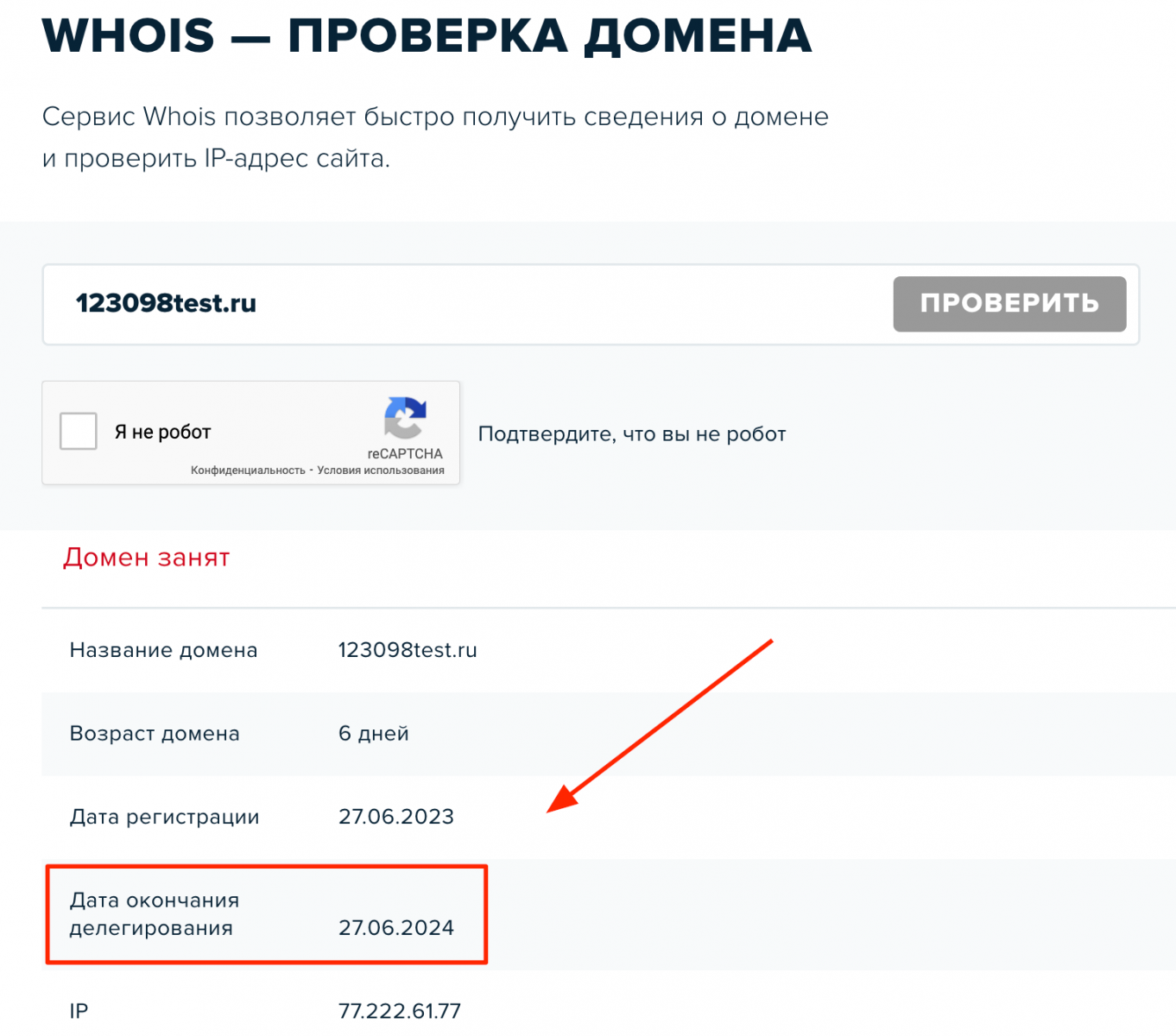Click the red 'Домен занят' status
The height and width of the screenshot is (1036, 1176).
tap(146, 558)
